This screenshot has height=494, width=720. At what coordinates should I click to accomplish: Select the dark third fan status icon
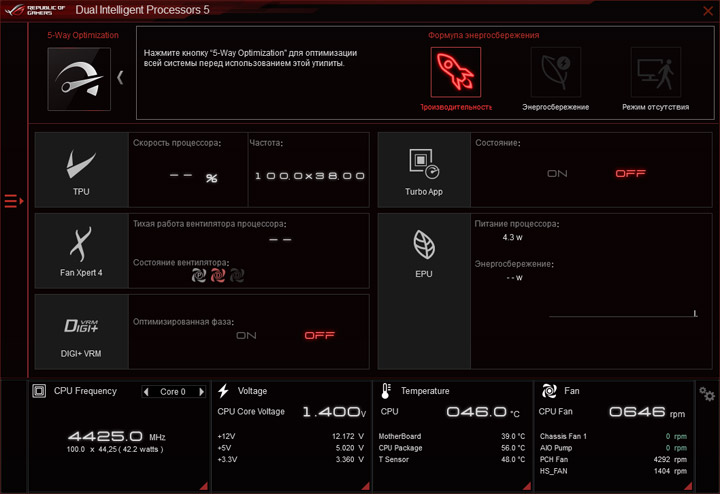[x=237, y=275]
